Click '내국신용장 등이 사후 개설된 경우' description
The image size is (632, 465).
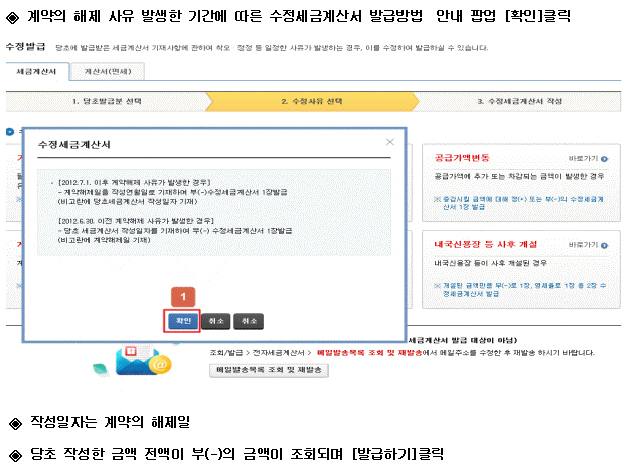(491, 263)
